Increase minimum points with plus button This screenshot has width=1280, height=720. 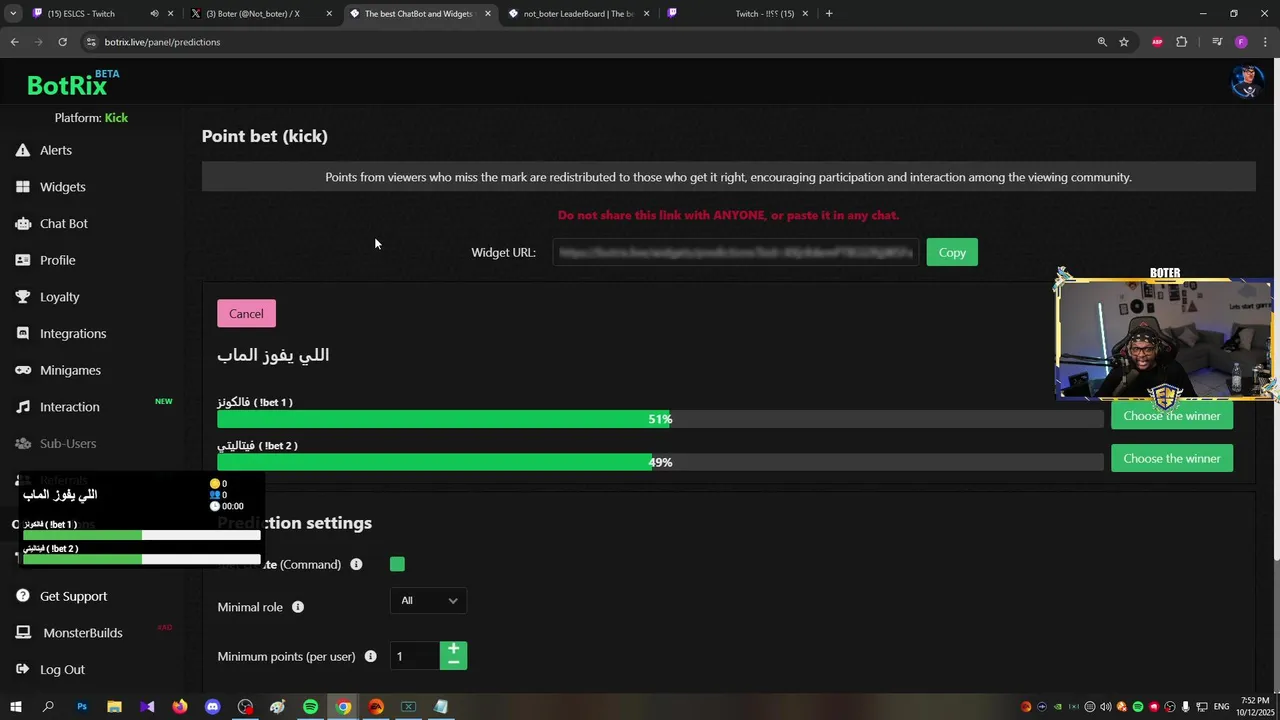[453, 649]
